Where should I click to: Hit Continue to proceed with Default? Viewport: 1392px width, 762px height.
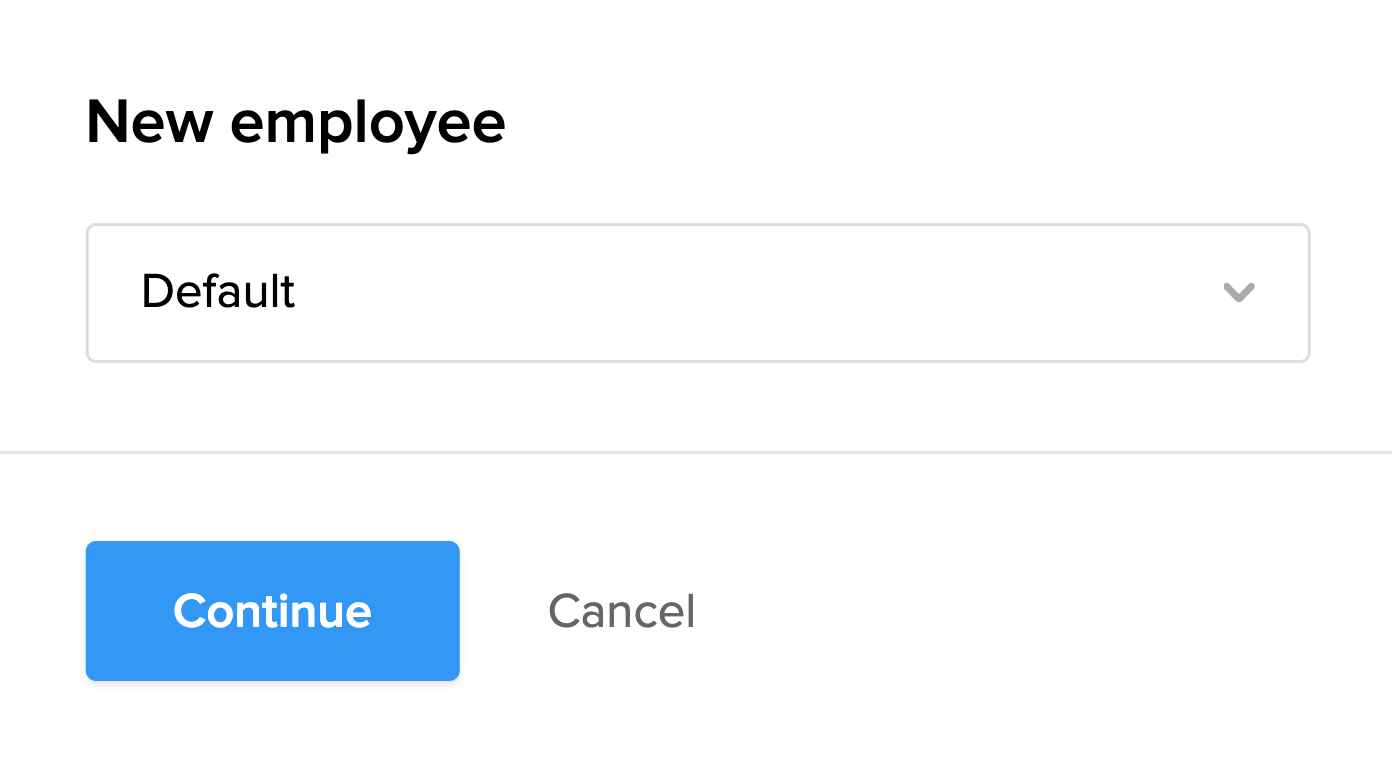tap(272, 611)
